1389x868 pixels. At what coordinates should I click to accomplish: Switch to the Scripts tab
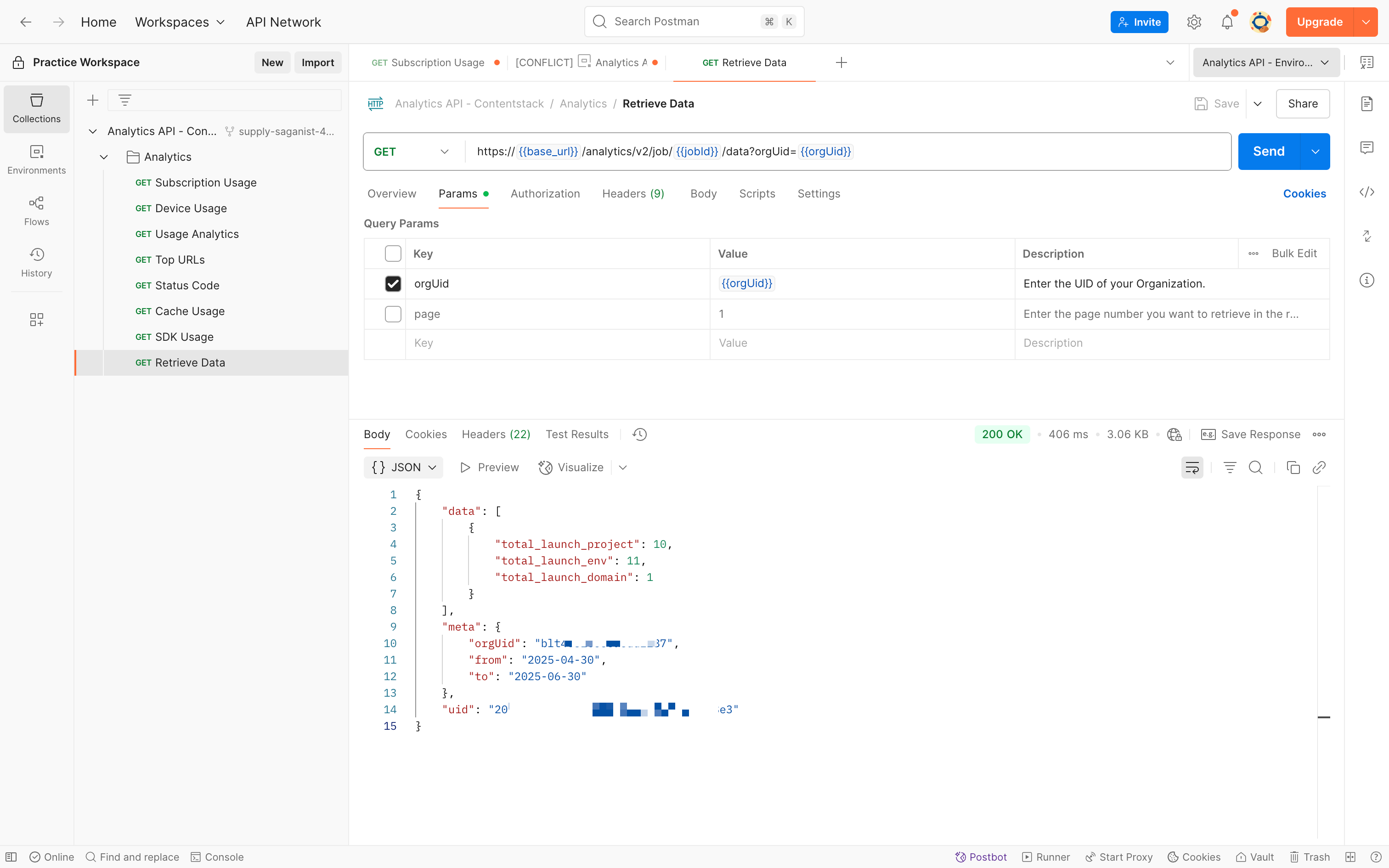click(x=757, y=194)
